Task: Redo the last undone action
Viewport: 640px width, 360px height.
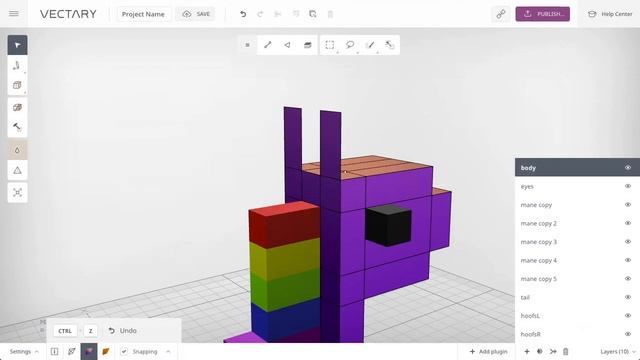Action: [260, 14]
